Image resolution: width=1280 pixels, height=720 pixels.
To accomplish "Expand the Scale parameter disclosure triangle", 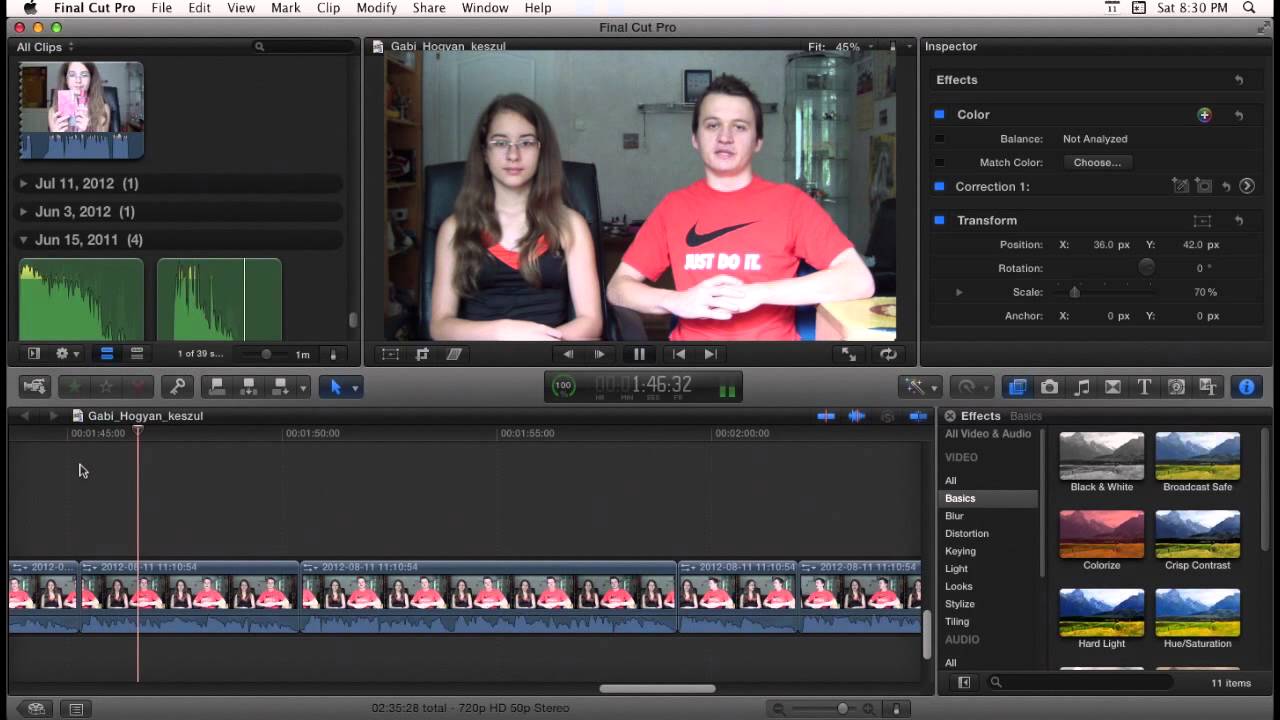I will tap(959, 292).
